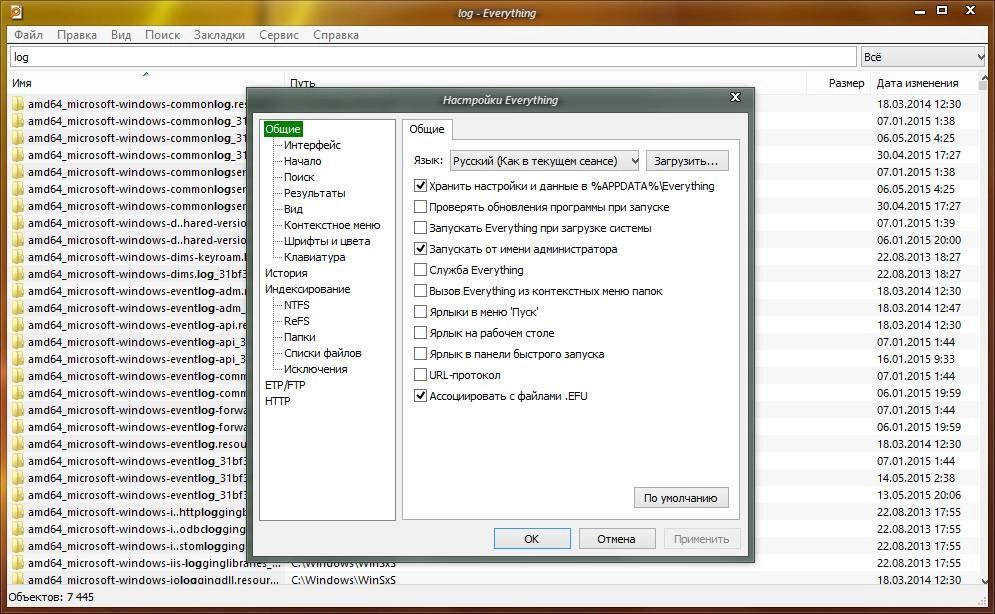Sort results by 'Размер' column header
Image resolution: width=995 pixels, height=614 pixels.
click(x=838, y=83)
